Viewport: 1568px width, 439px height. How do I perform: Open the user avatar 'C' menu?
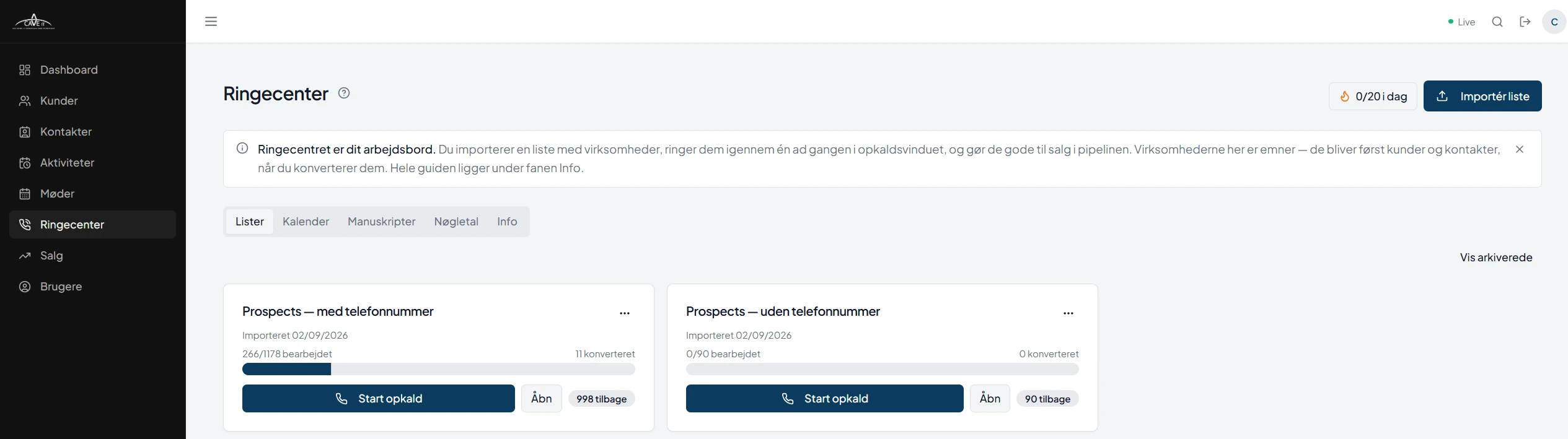(1554, 22)
